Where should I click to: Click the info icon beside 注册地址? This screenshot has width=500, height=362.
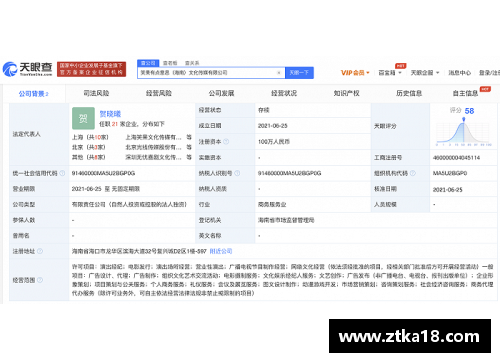40,251
